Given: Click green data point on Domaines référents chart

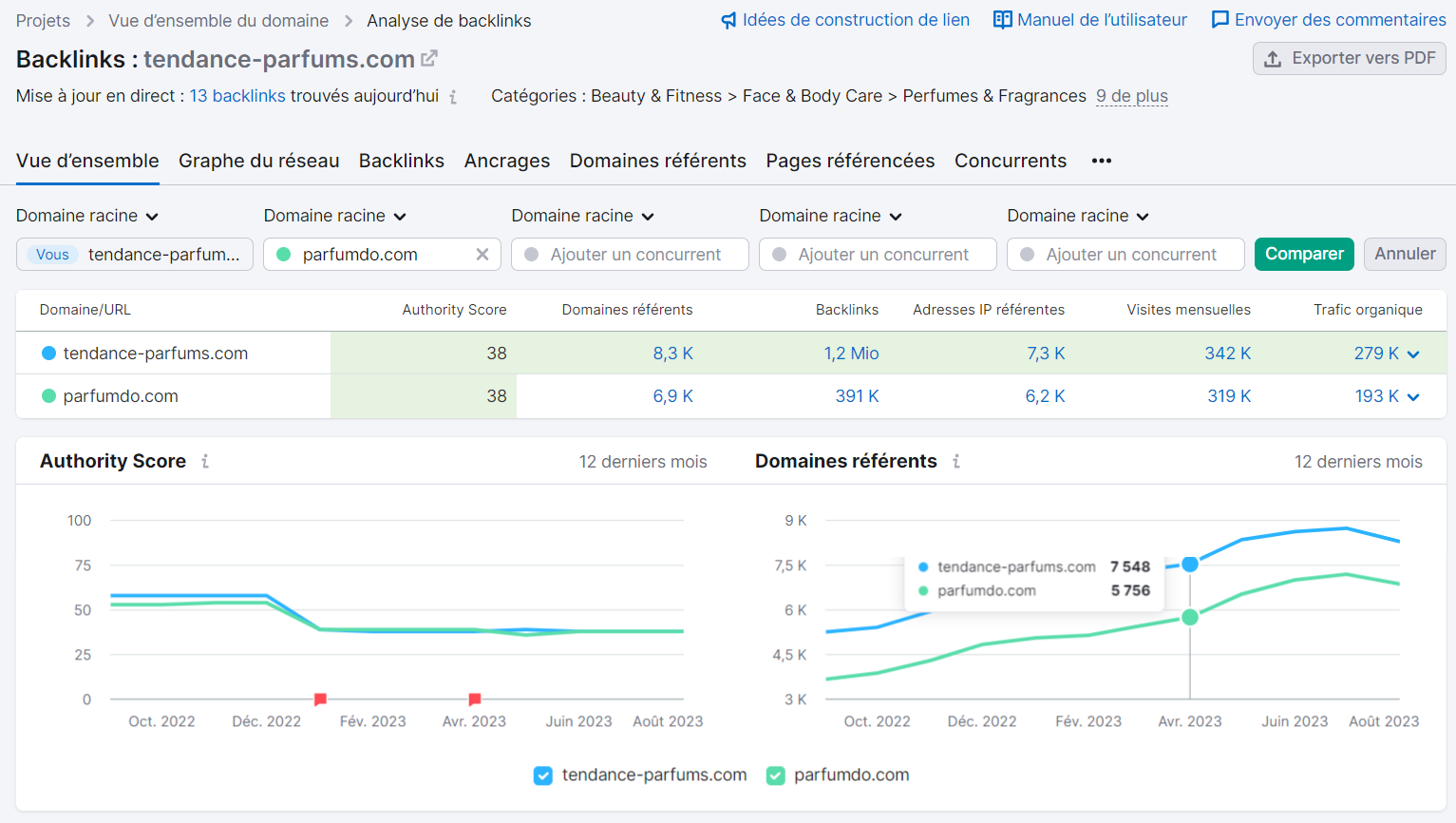Looking at the screenshot, I should click(x=1190, y=618).
